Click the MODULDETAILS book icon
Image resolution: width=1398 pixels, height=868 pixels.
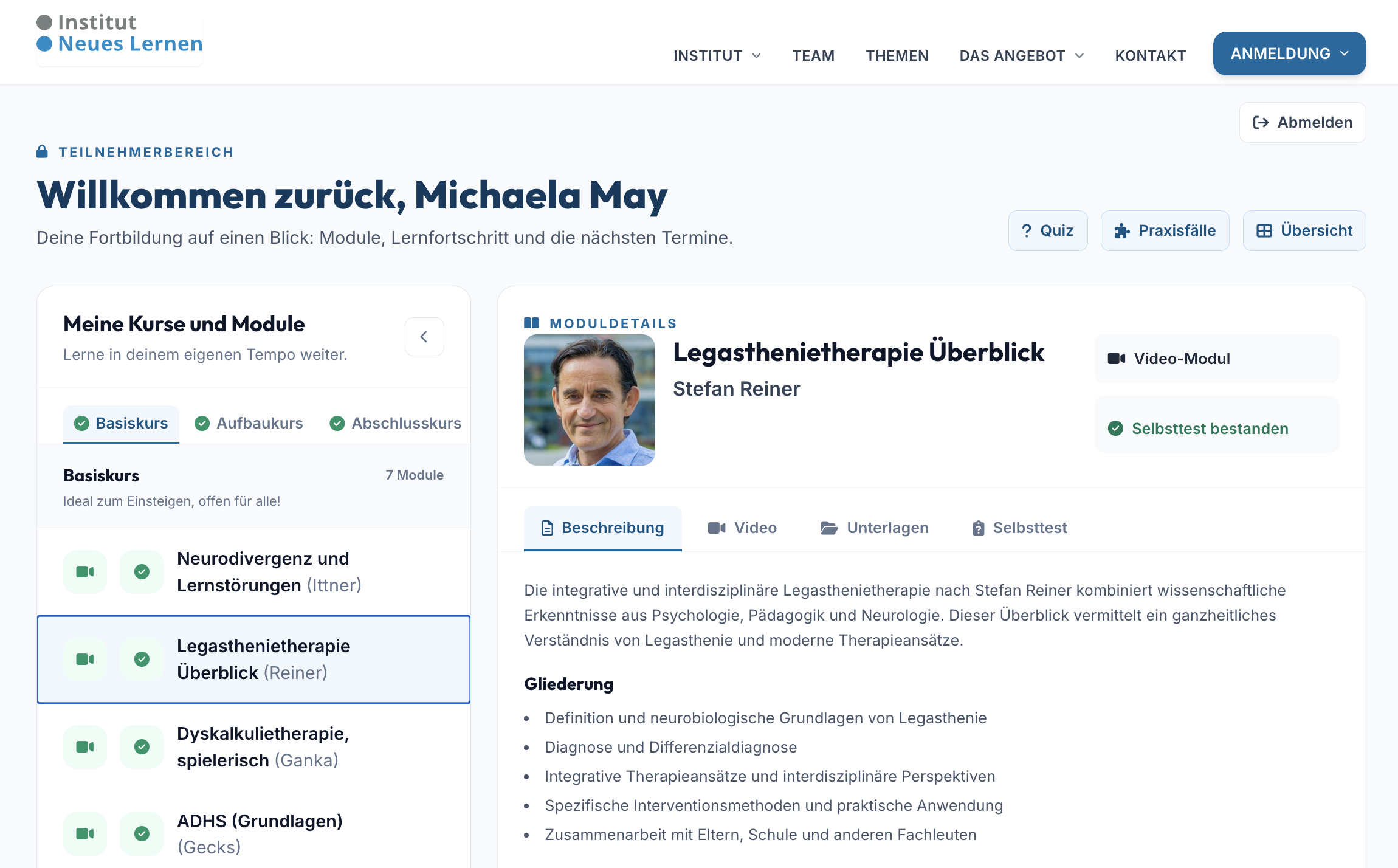pos(532,323)
